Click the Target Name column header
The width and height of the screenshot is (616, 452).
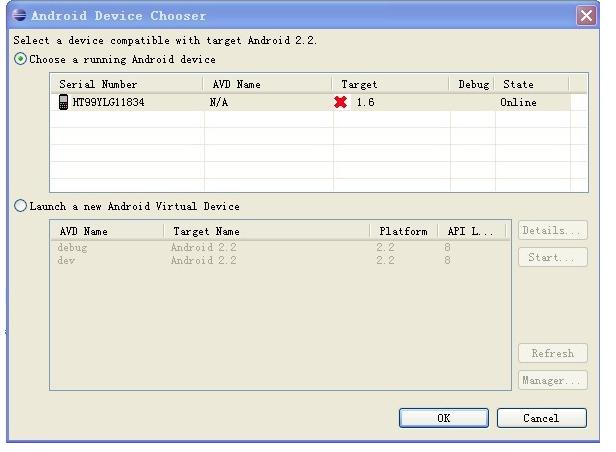coord(266,231)
